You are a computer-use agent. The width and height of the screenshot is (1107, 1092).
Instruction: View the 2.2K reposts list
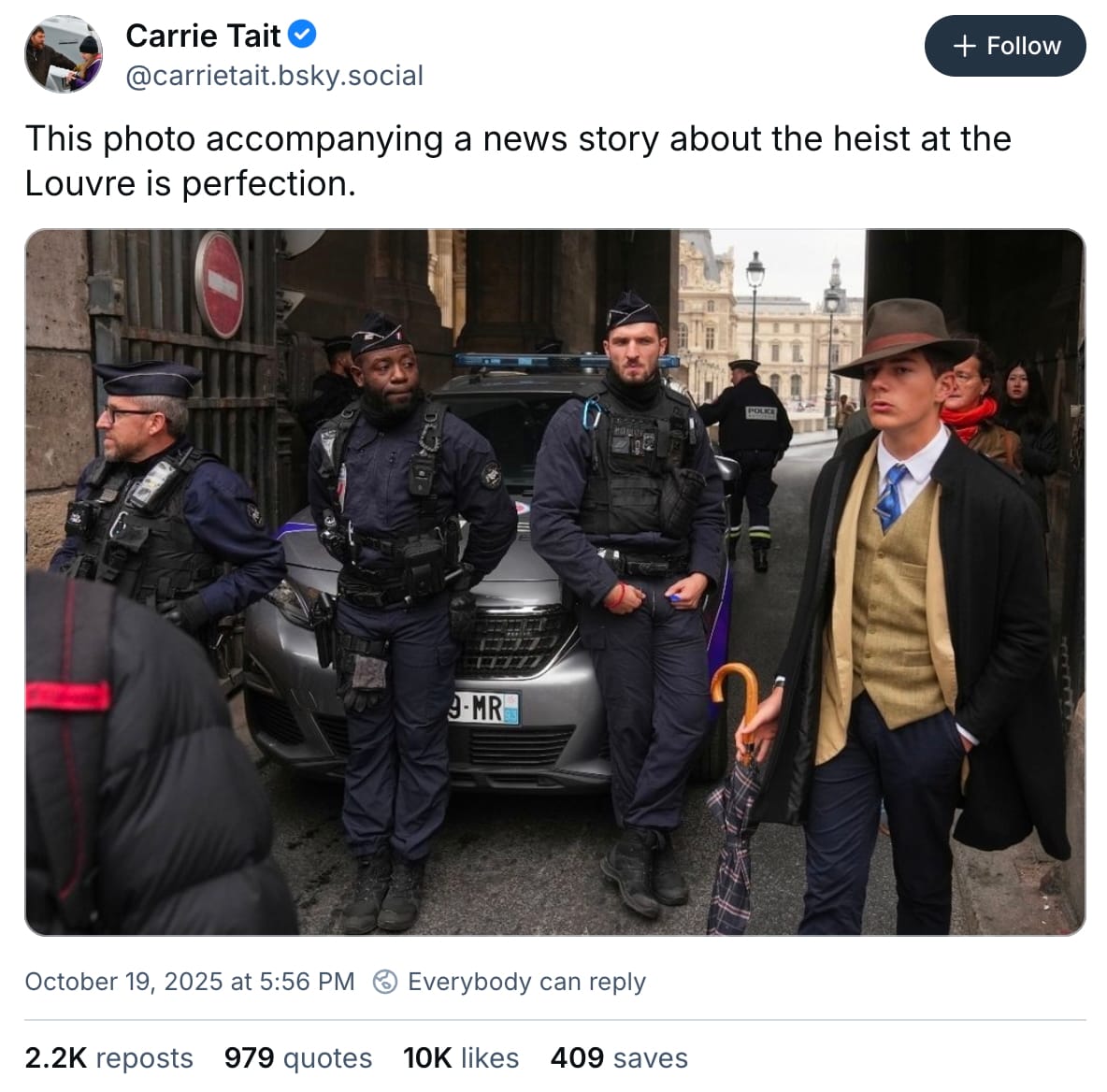(108, 1057)
